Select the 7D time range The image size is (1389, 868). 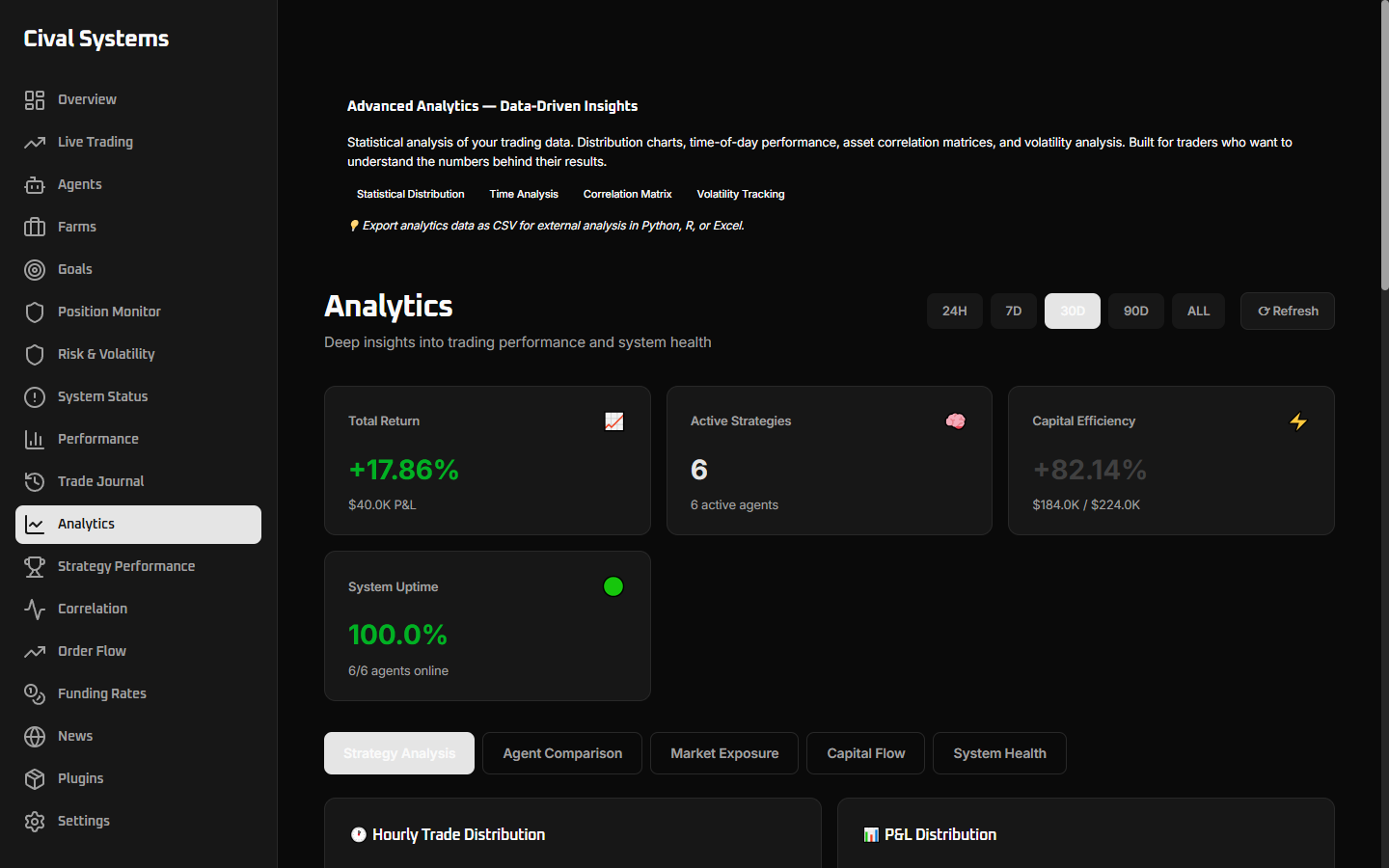tap(1014, 311)
